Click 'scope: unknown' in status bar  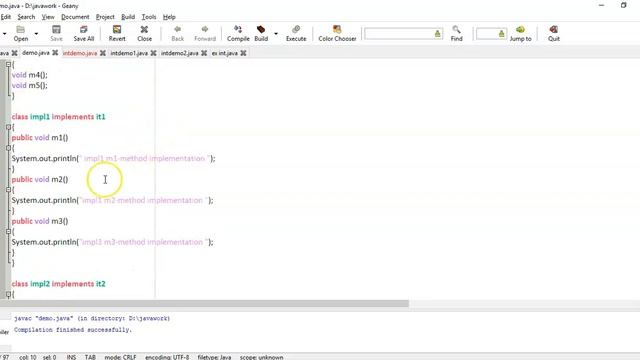(261, 357)
